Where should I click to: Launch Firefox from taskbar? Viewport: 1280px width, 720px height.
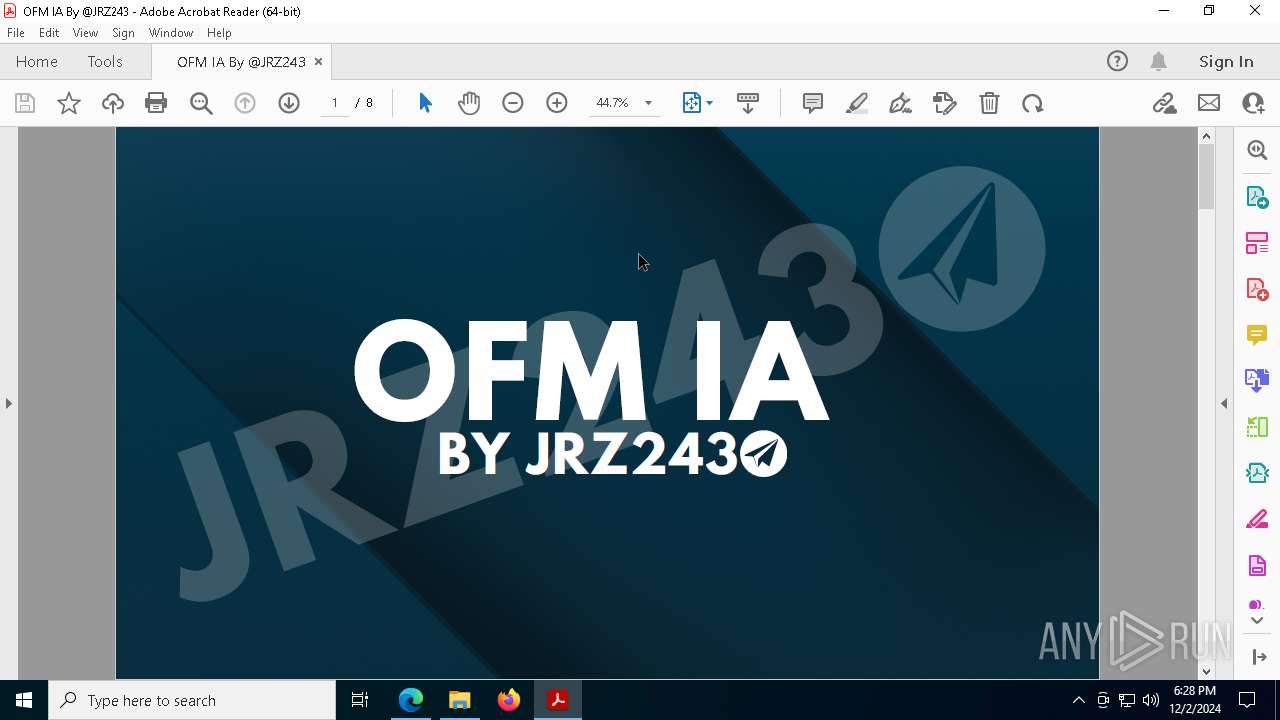click(509, 700)
